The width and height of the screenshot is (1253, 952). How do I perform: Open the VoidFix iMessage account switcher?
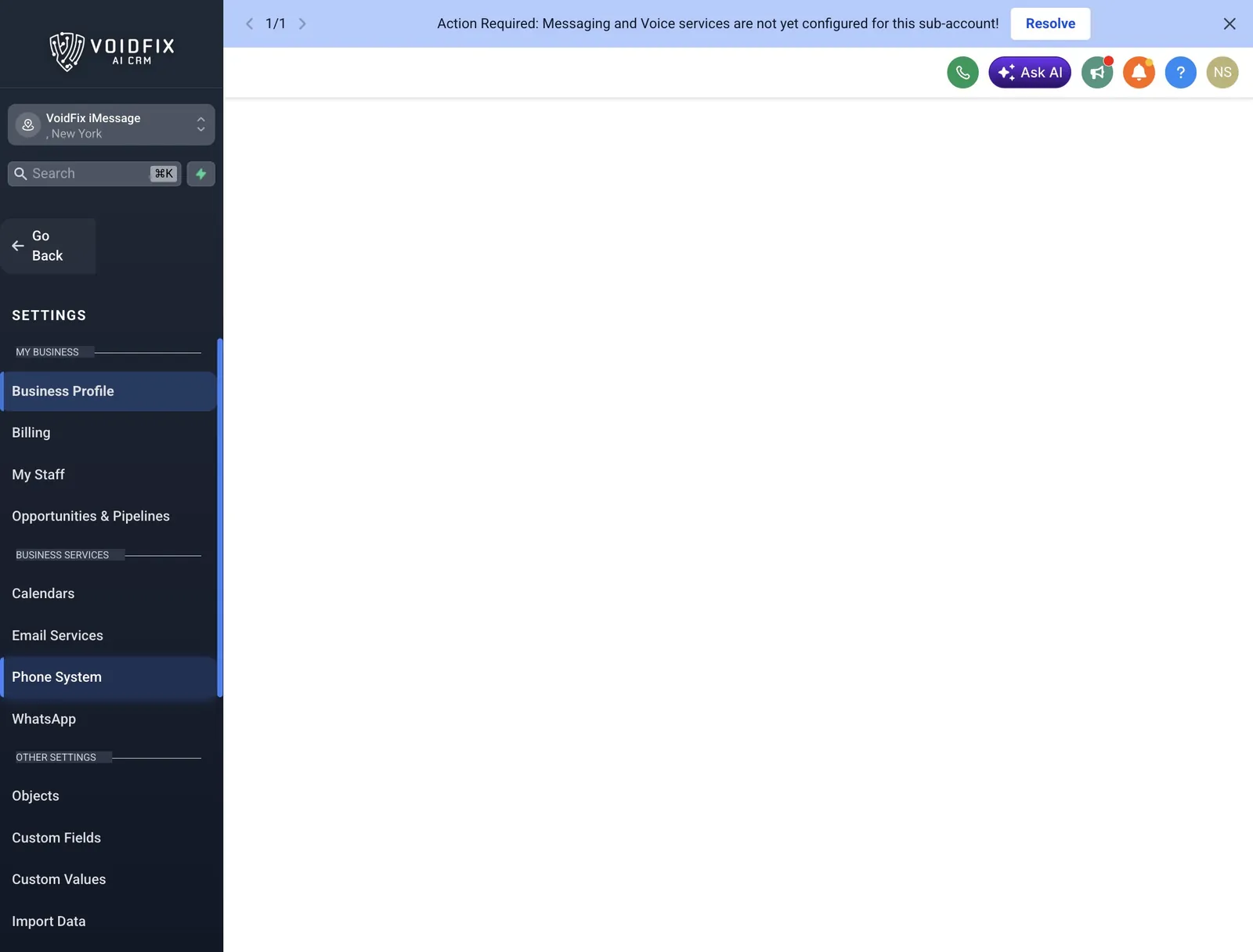111,124
